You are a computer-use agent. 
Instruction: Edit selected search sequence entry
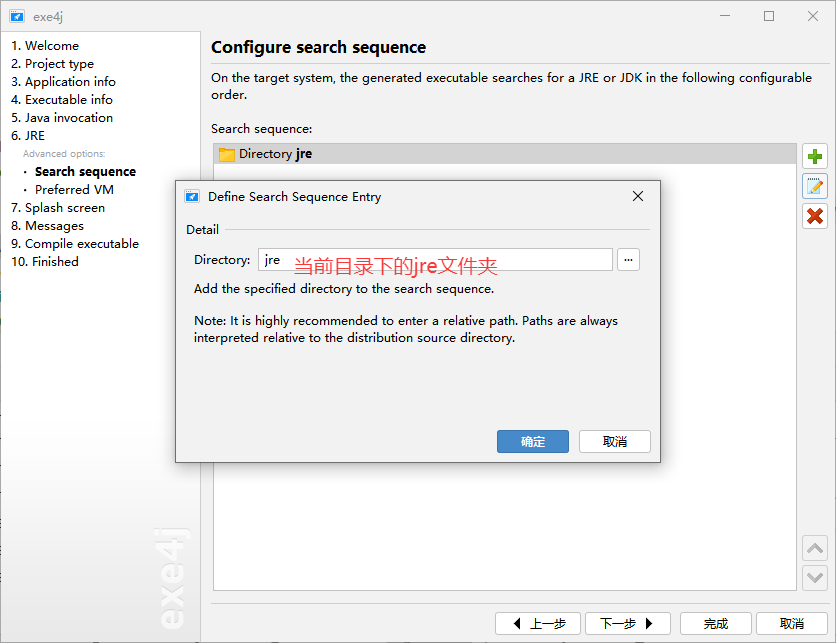point(815,186)
